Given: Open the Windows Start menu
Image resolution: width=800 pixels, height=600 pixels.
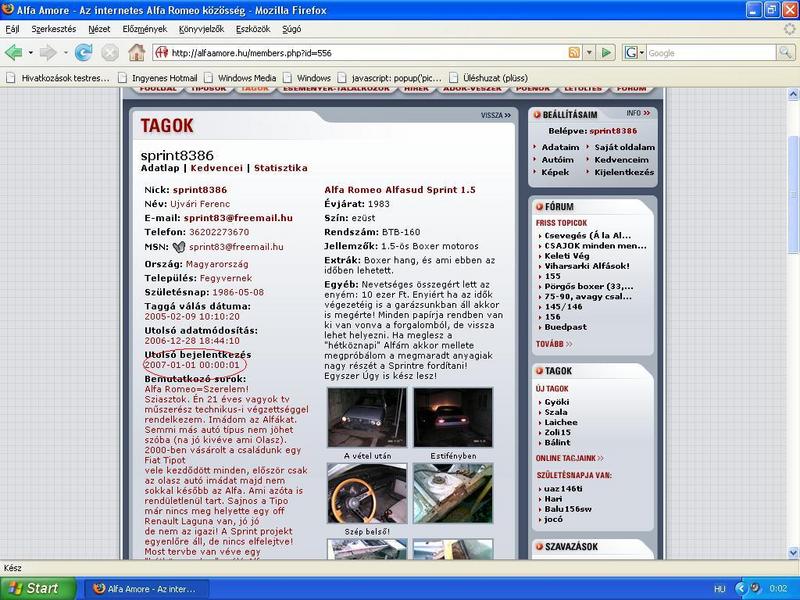Looking at the screenshot, I should click(x=38, y=589).
